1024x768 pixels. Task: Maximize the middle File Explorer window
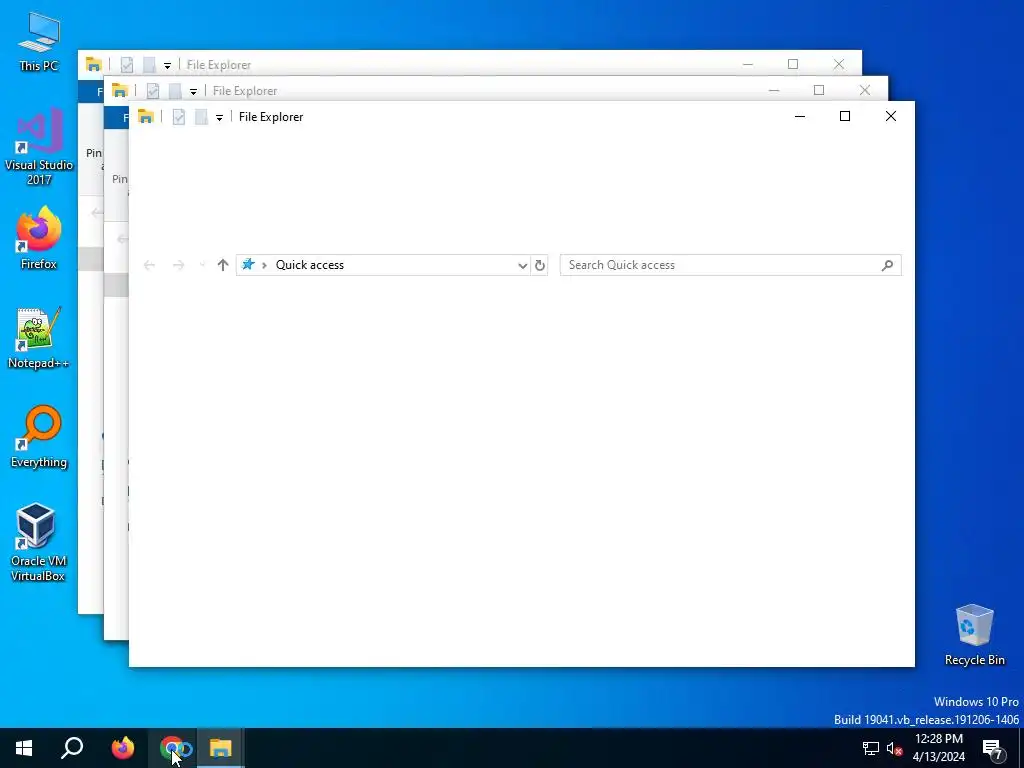(819, 90)
